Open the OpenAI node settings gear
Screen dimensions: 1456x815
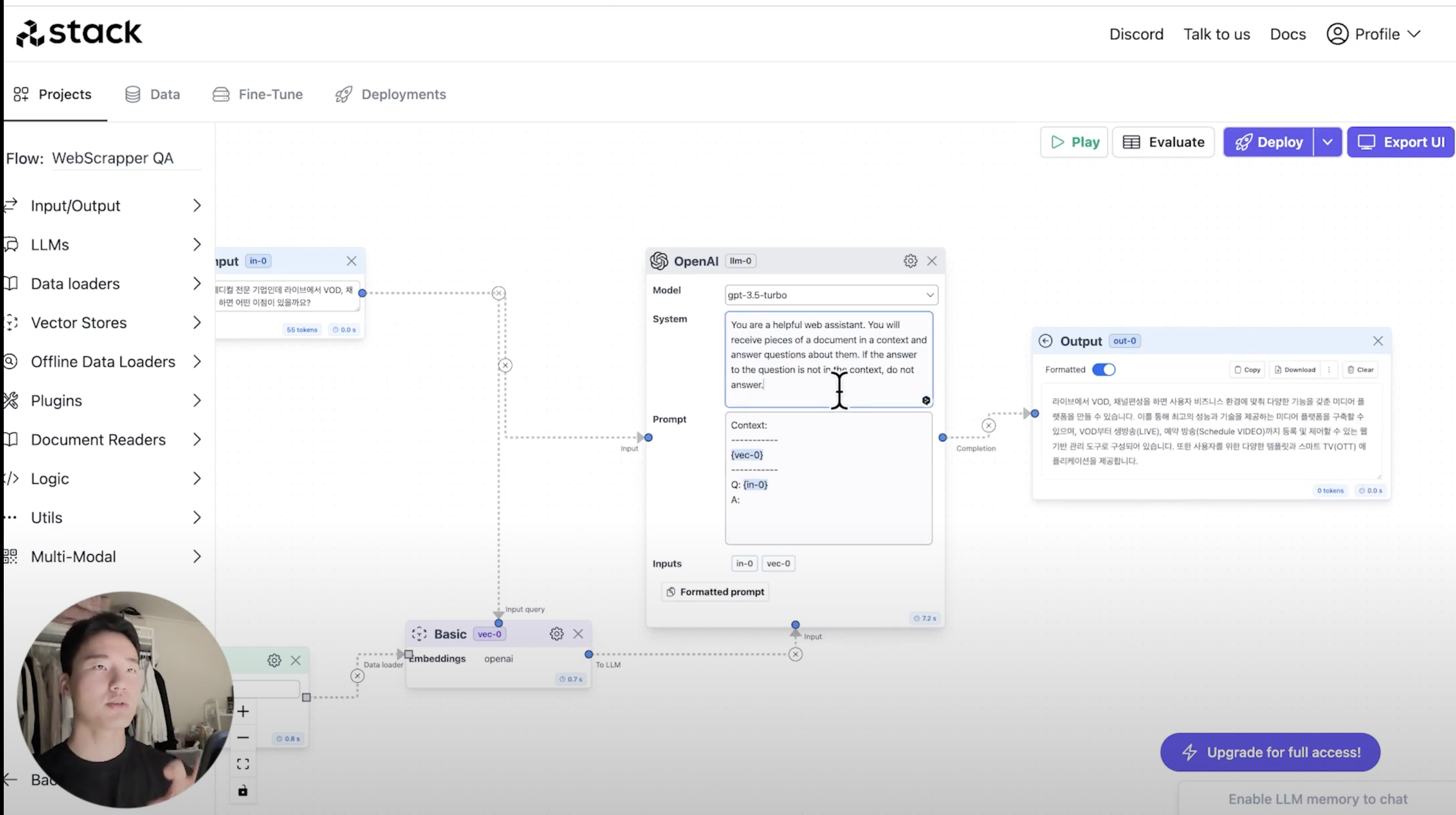click(910, 261)
